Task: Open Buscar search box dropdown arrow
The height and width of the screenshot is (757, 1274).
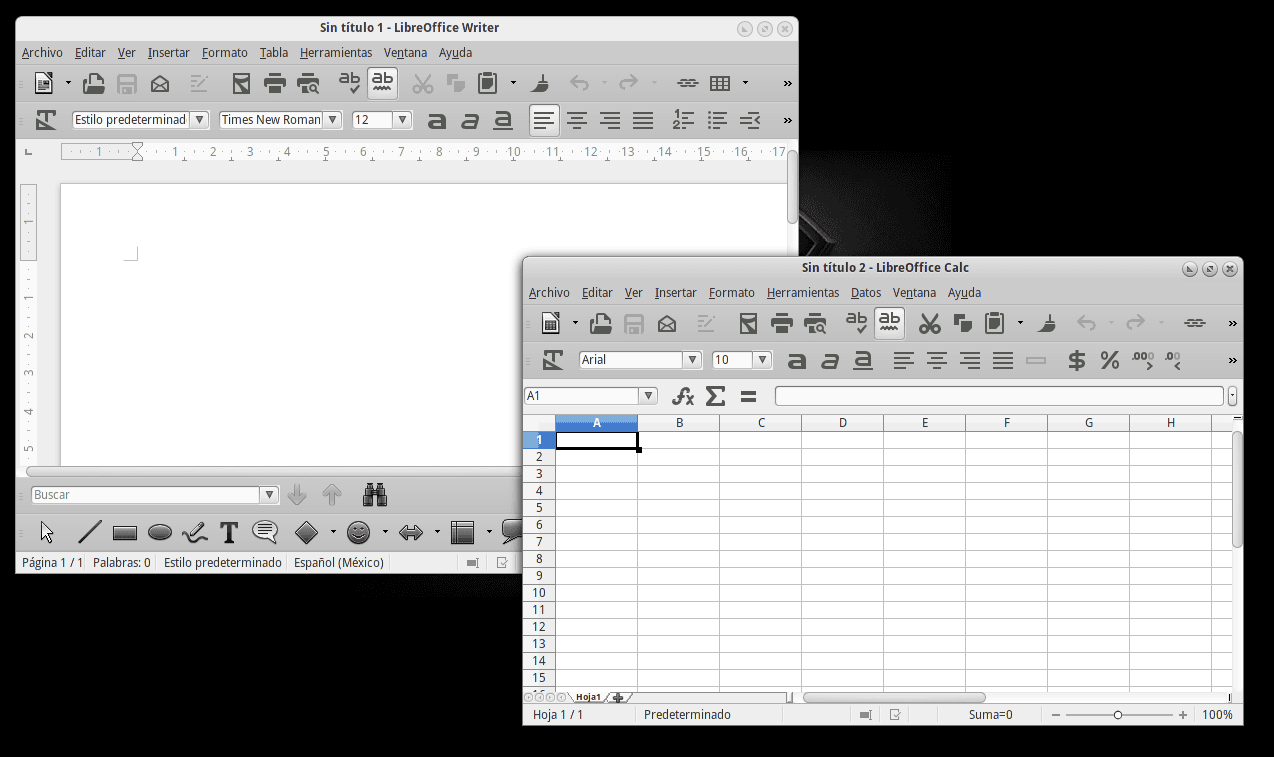Action: (x=269, y=495)
